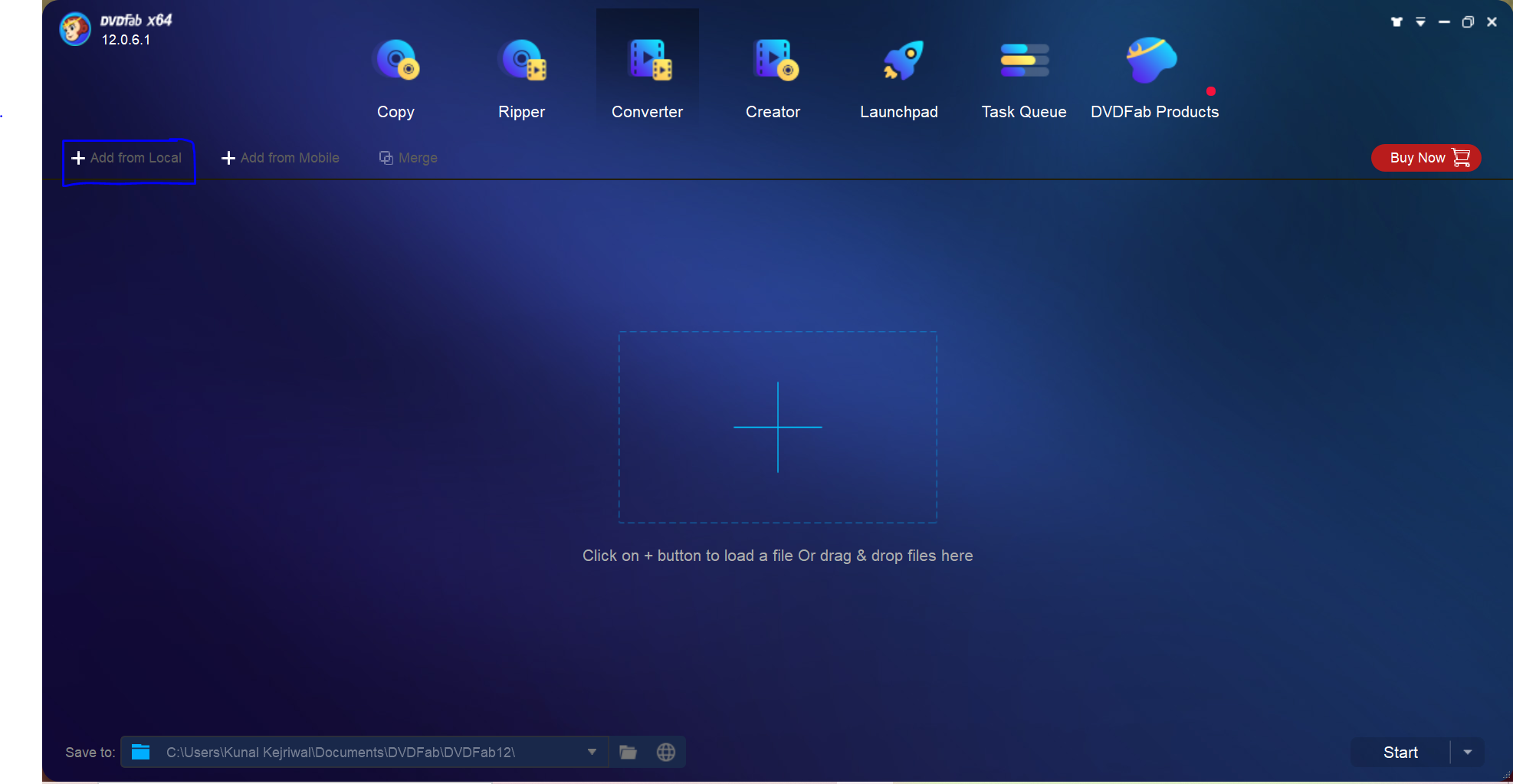The width and height of the screenshot is (1513, 784).
Task: Open the output folder browser icon
Action: coord(629,752)
